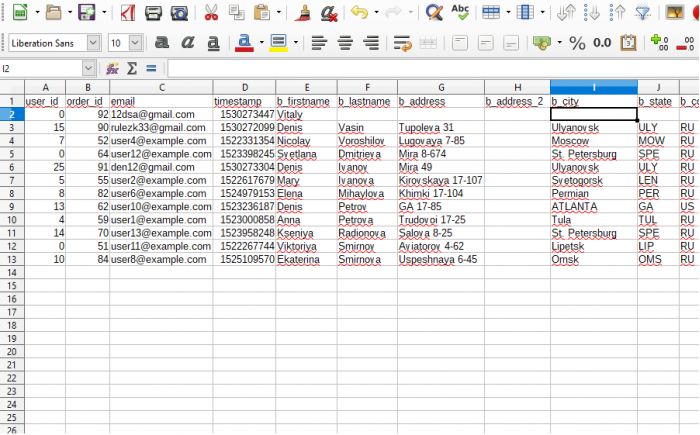Format as currency
Screen dimensions: 700x435
pyautogui.click(x=542, y=43)
